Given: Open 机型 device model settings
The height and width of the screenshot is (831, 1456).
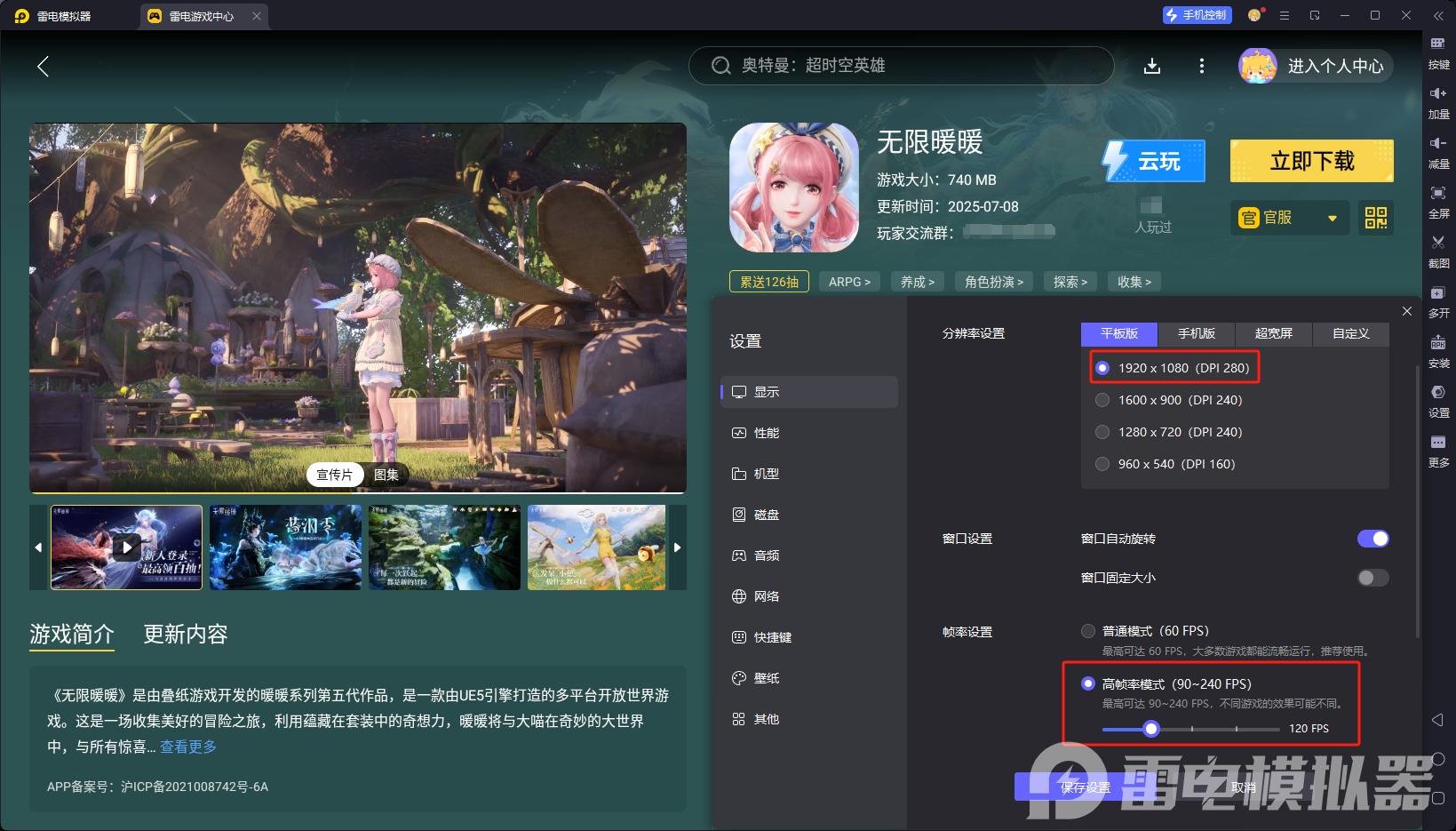Looking at the screenshot, I should coord(808,474).
